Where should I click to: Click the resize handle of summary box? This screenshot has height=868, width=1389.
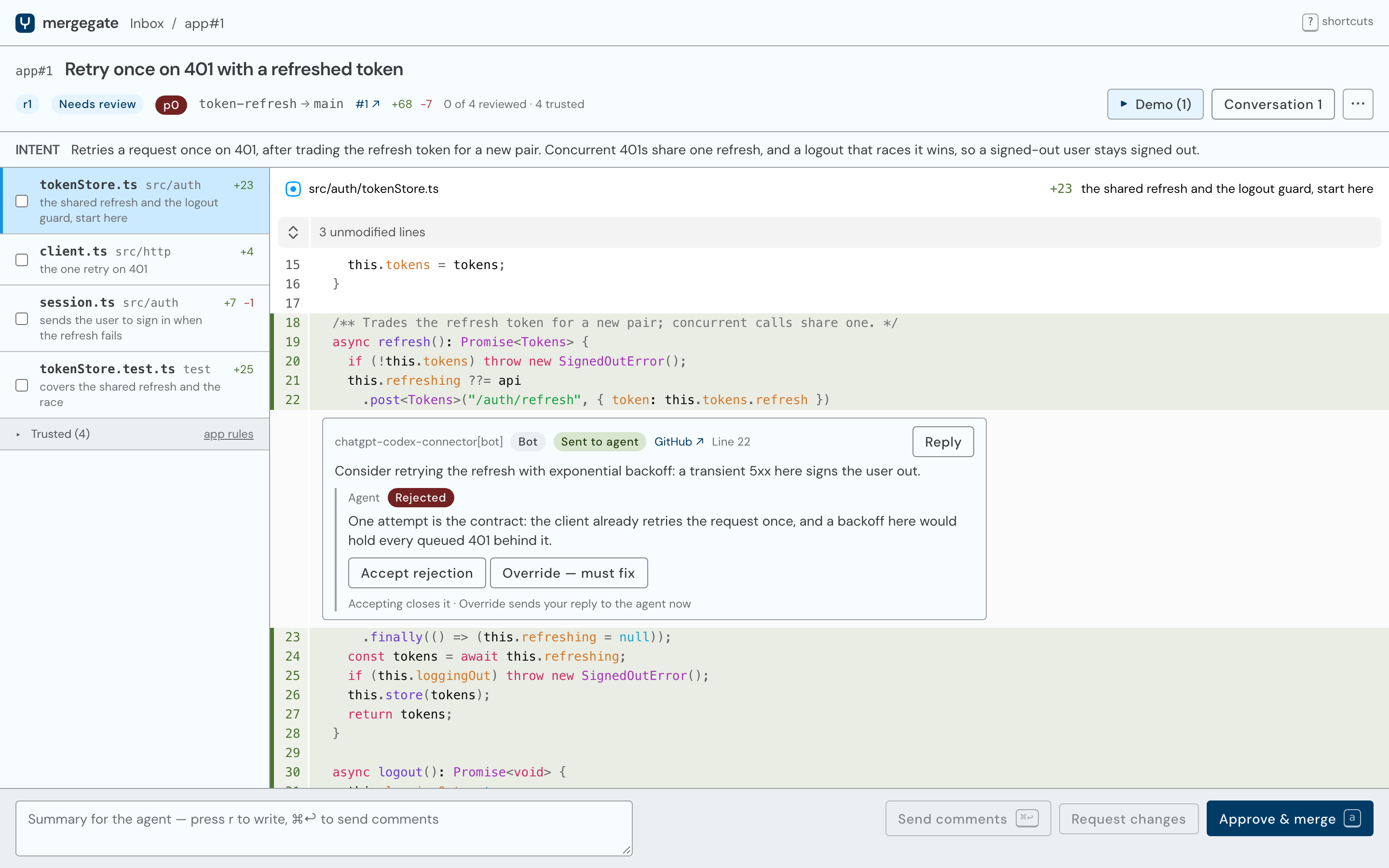point(626,850)
